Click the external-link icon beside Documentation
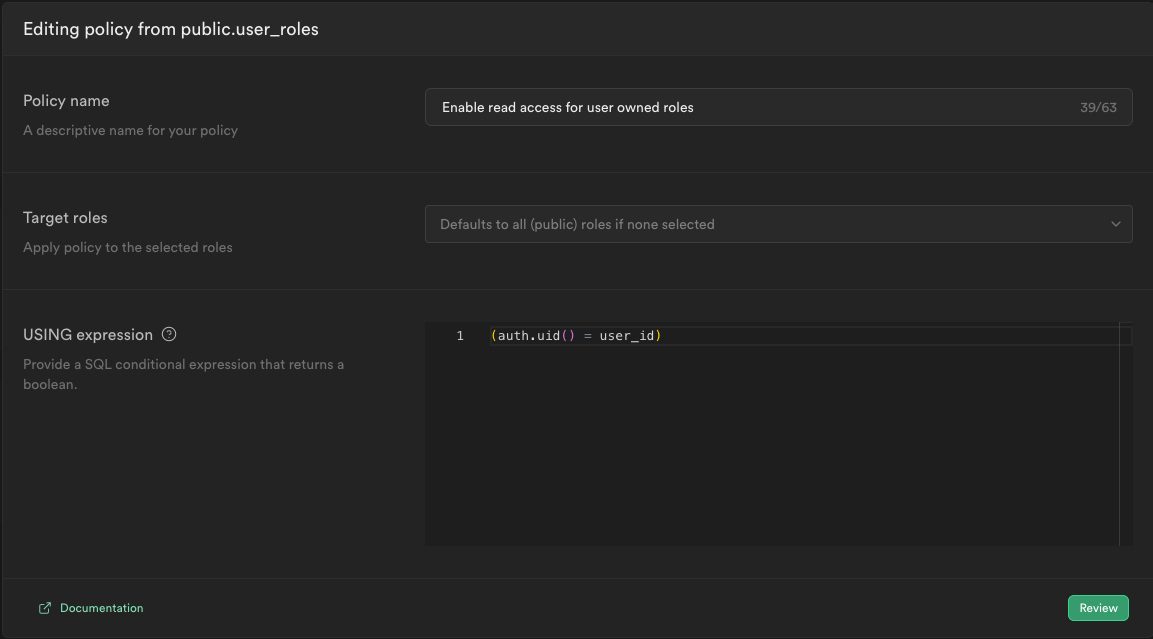 [x=45, y=608]
